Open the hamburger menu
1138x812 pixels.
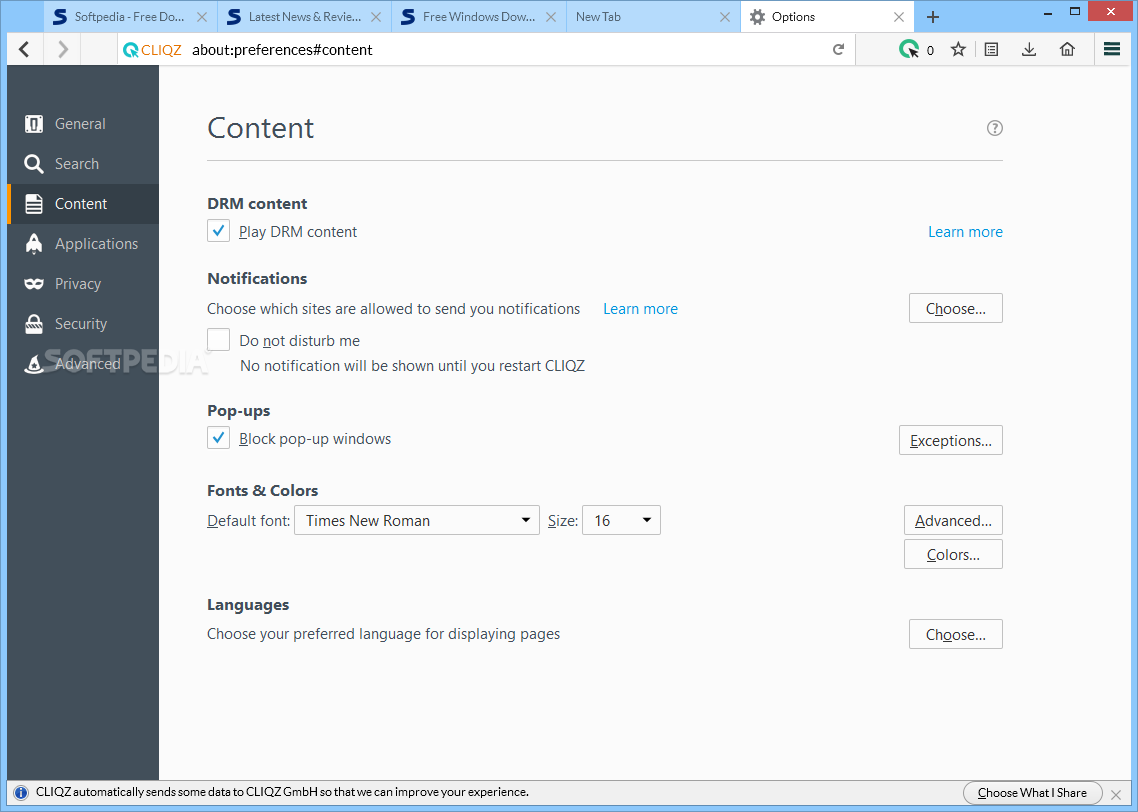1112,49
